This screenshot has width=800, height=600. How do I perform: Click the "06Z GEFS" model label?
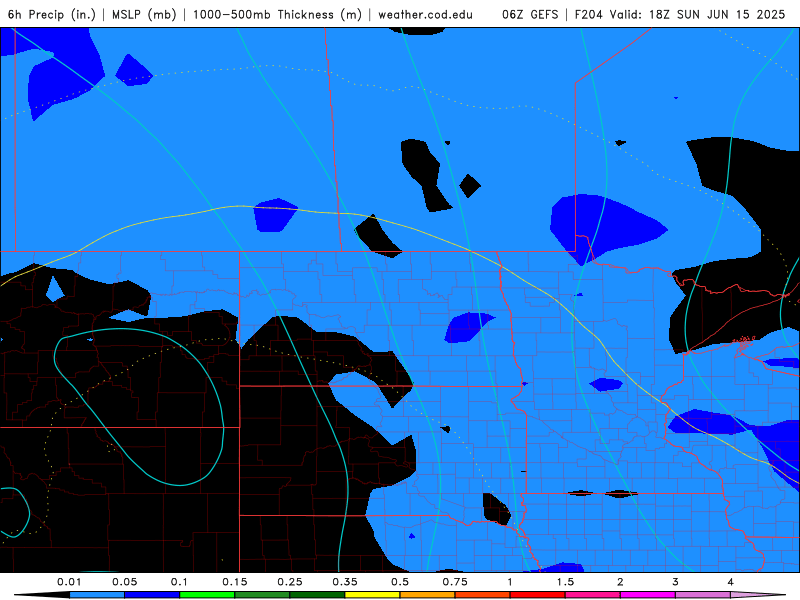tap(530, 14)
